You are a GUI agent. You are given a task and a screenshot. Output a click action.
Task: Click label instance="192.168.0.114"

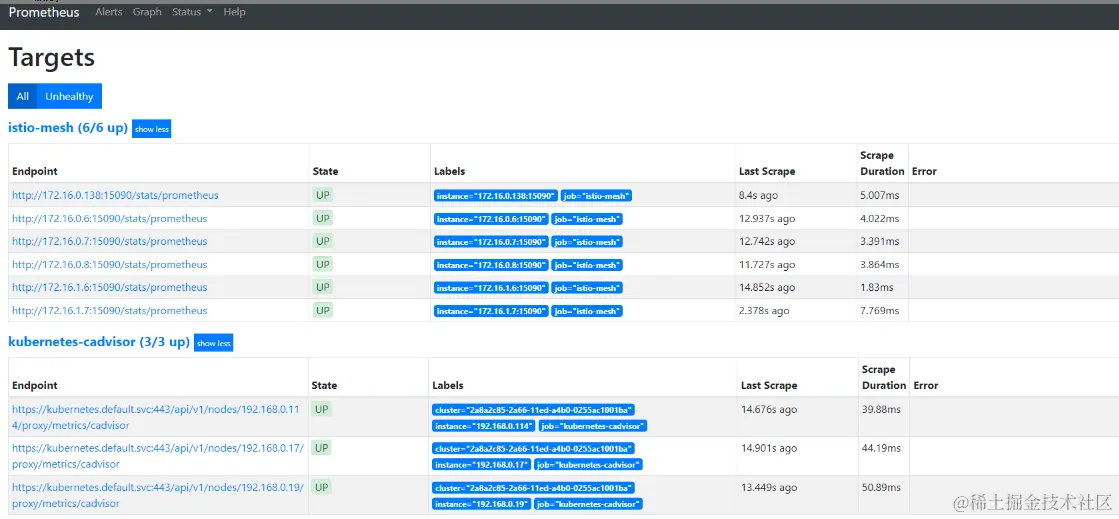click(x=484, y=426)
